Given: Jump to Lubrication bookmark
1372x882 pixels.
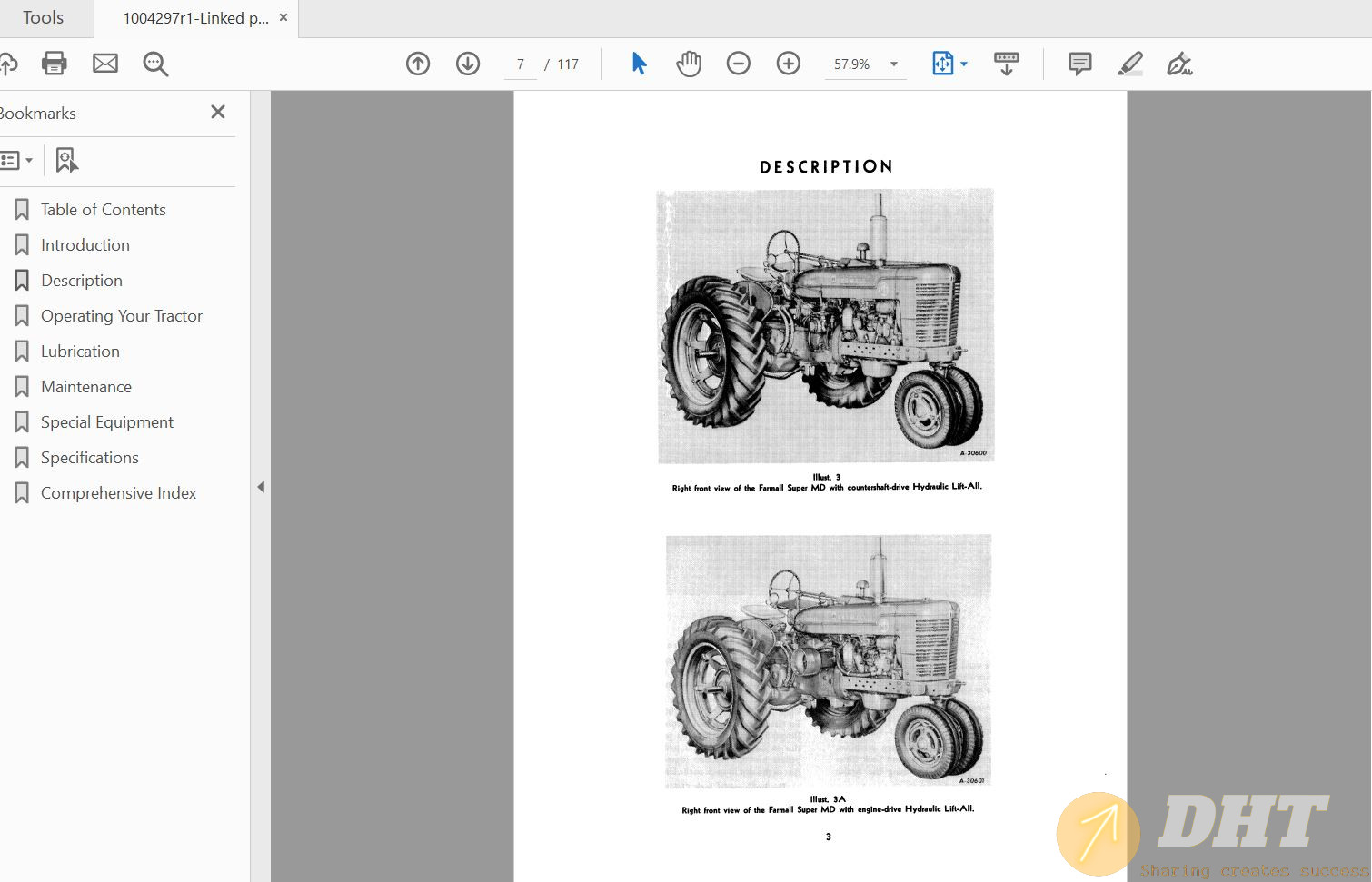Looking at the screenshot, I should (x=80, y=352).
